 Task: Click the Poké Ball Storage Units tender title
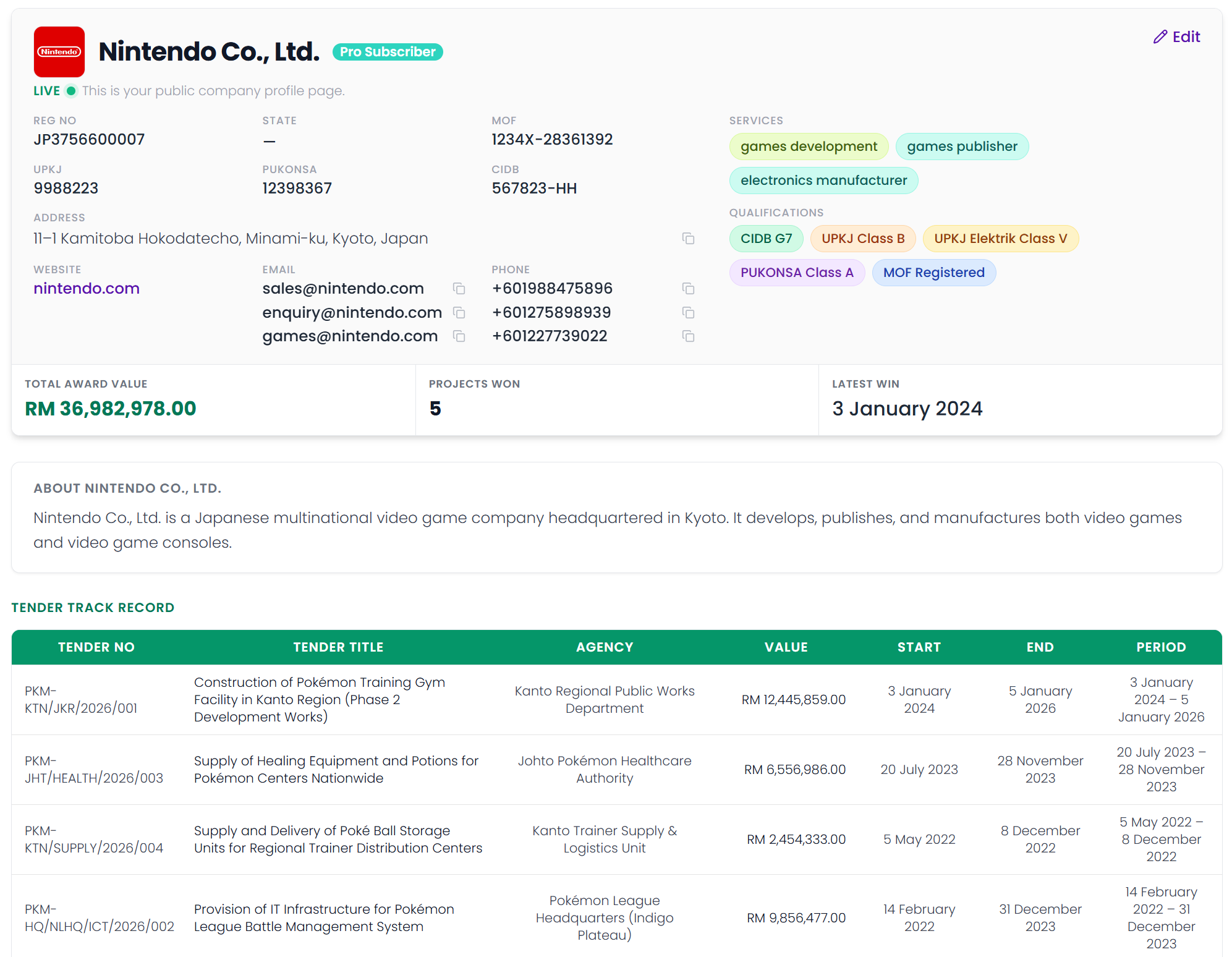coord(338,840)
